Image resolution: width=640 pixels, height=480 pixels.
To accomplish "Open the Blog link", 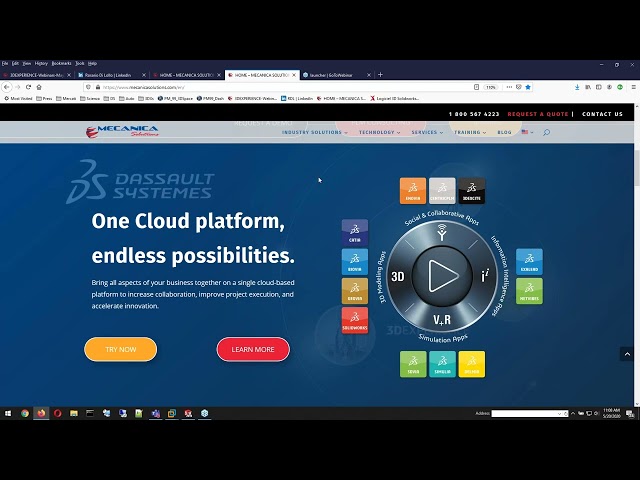I will [504, 132].
